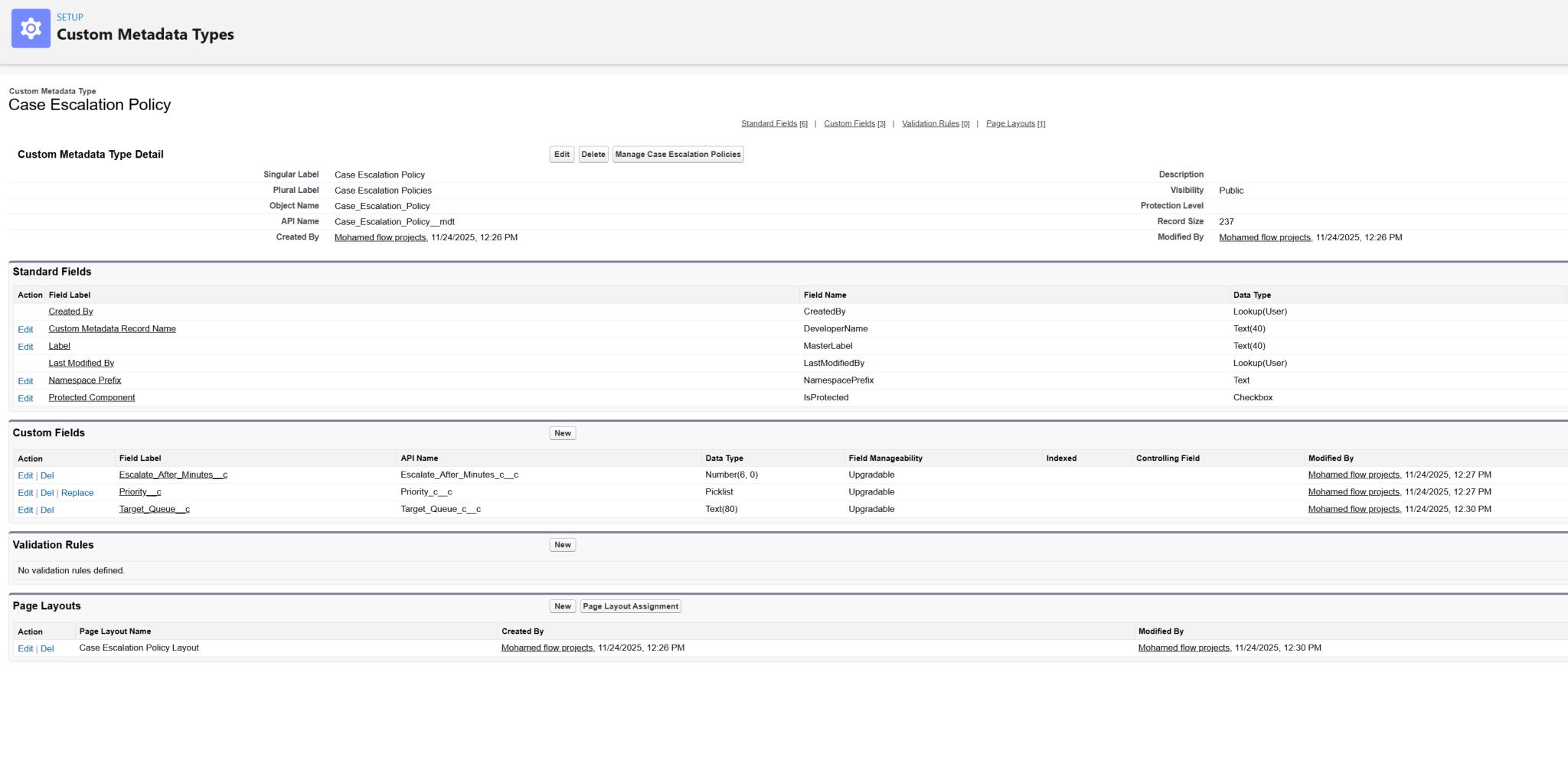
Task: Click Field Name cell DeveloperName
Action: [835, 328]
